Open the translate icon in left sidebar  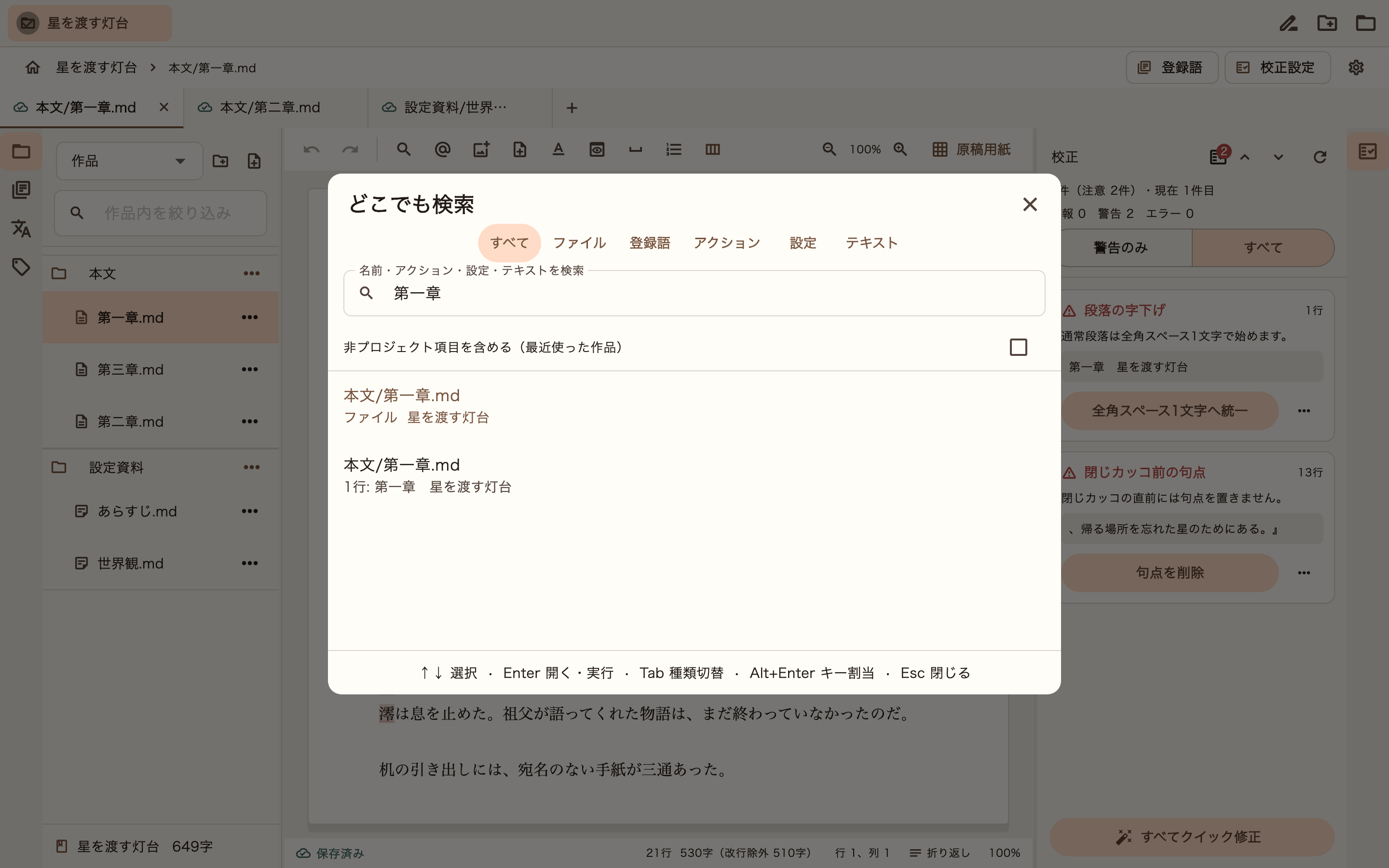[21, 229]
